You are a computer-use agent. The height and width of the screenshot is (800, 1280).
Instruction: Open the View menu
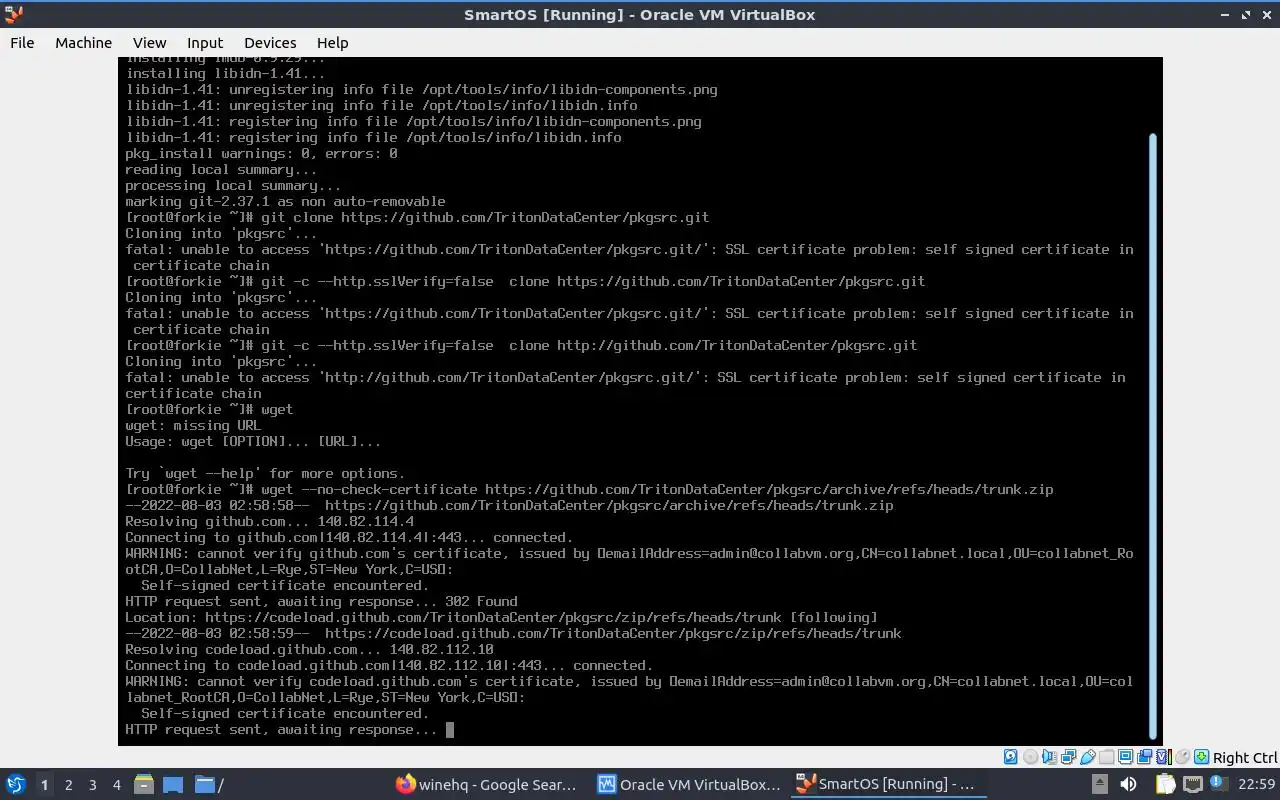149,43
